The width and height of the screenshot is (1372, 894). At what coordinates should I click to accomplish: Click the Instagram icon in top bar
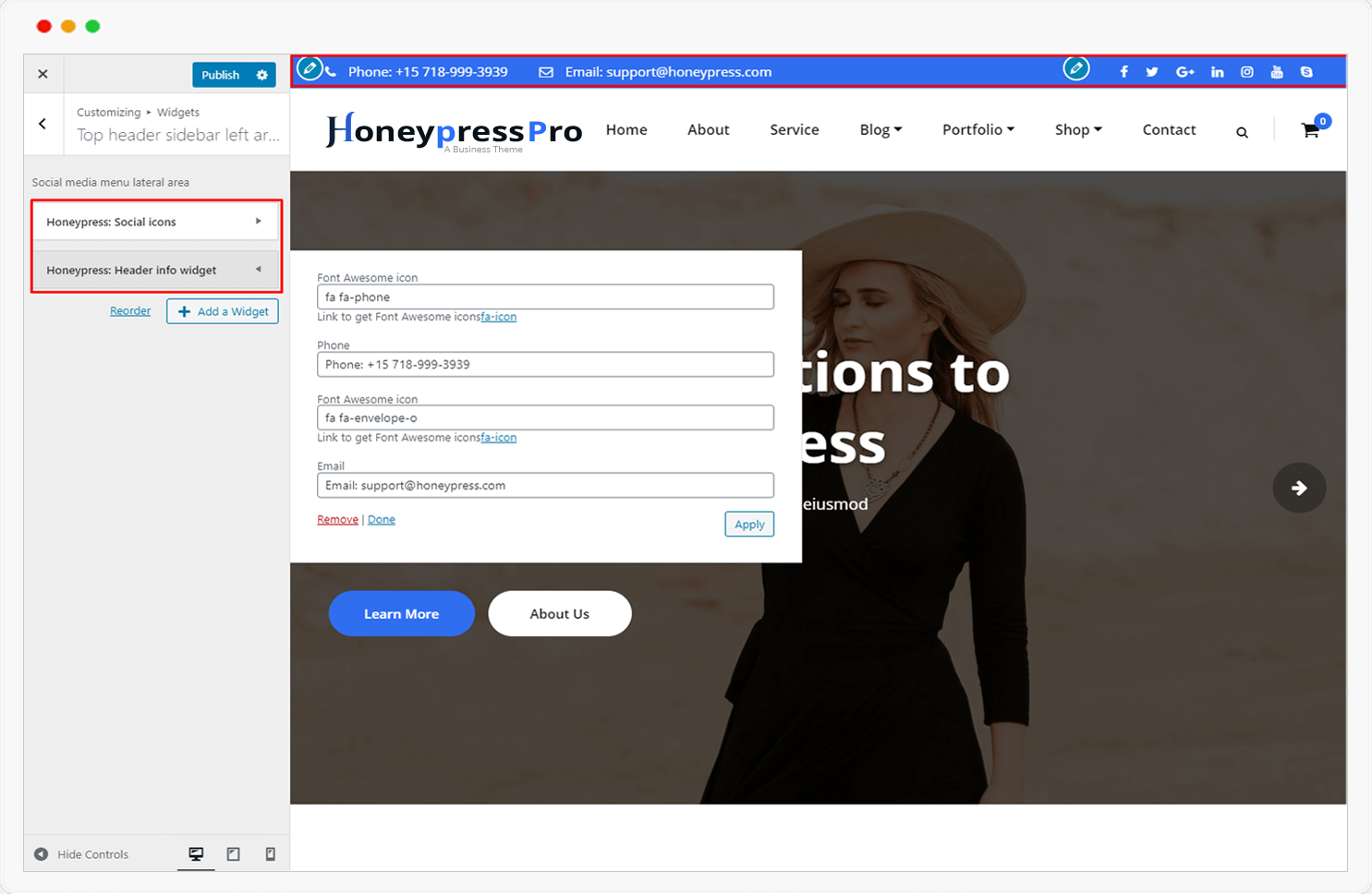[1246, 72]
